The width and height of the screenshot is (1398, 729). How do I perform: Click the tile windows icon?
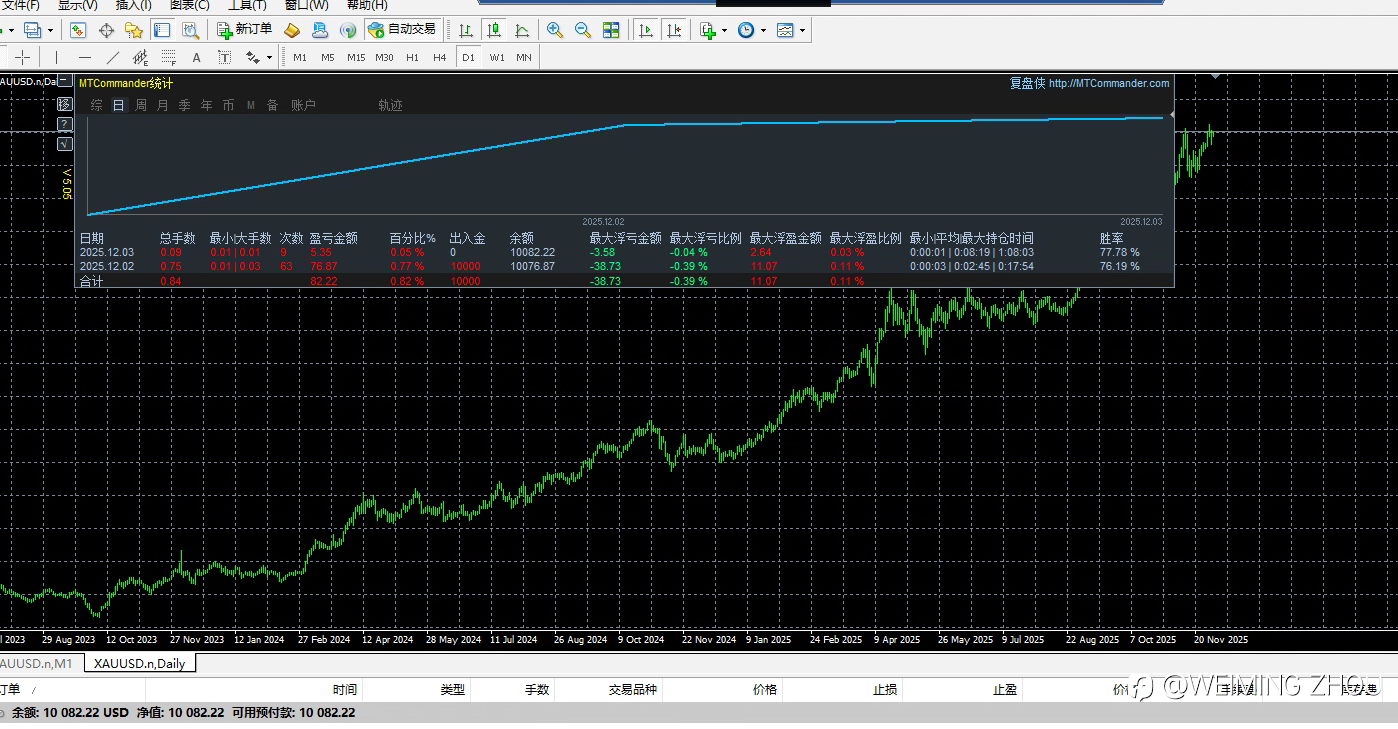(611, 31)
